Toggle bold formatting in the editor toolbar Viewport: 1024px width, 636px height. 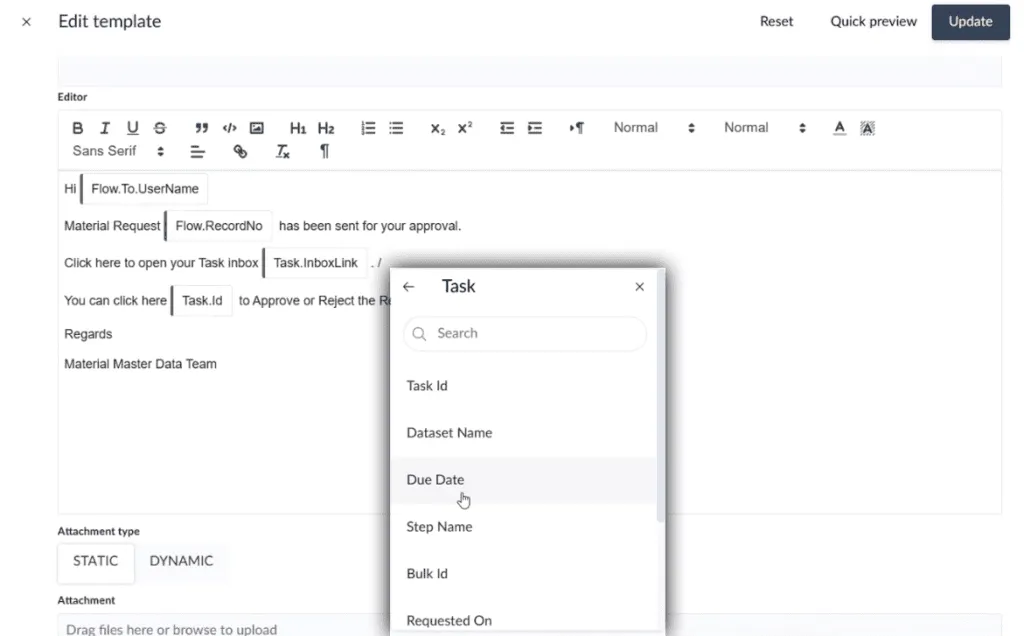coord(78,128)
